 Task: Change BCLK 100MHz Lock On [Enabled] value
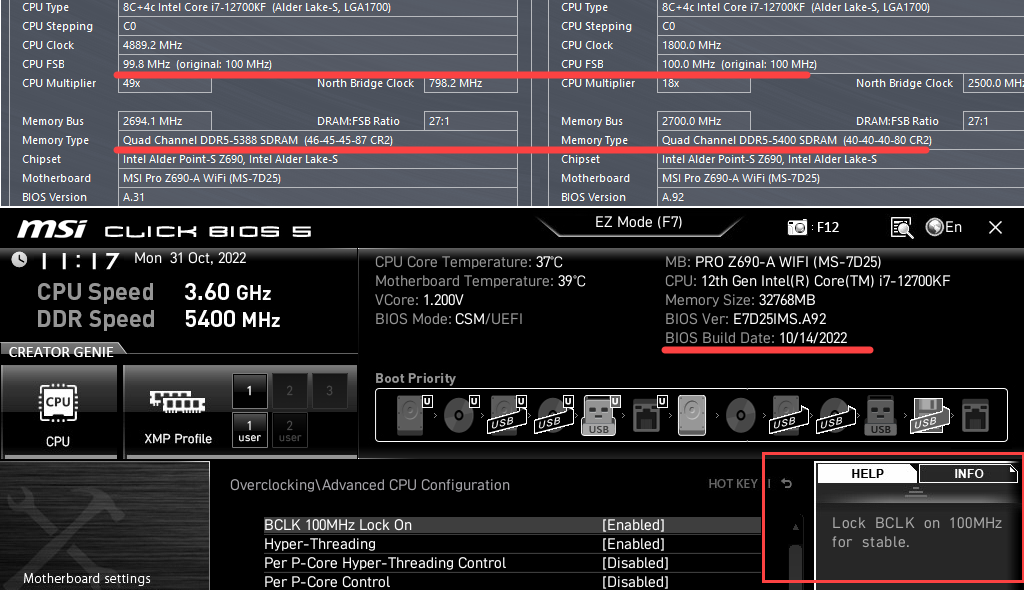pos(633,525)
